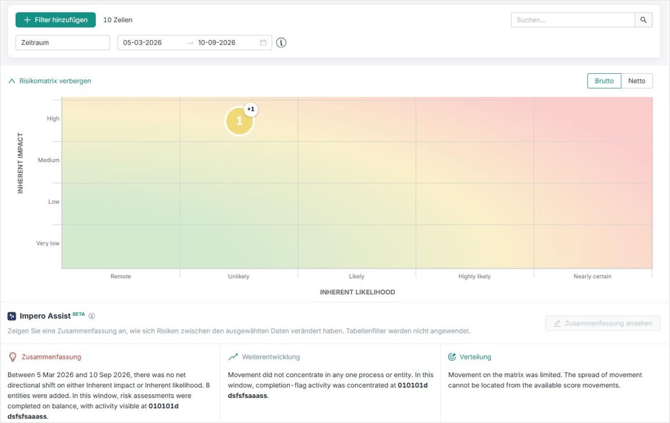Click Zusammenfassung ansehen button

click(603, 323)
